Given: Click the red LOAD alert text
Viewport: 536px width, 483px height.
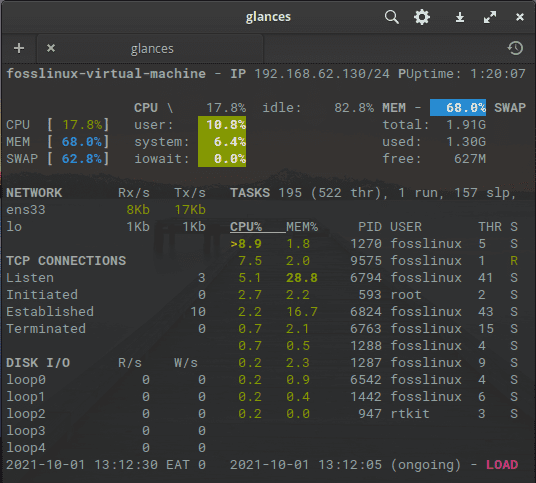Looking at the screenshot, I should pos(502,465).
